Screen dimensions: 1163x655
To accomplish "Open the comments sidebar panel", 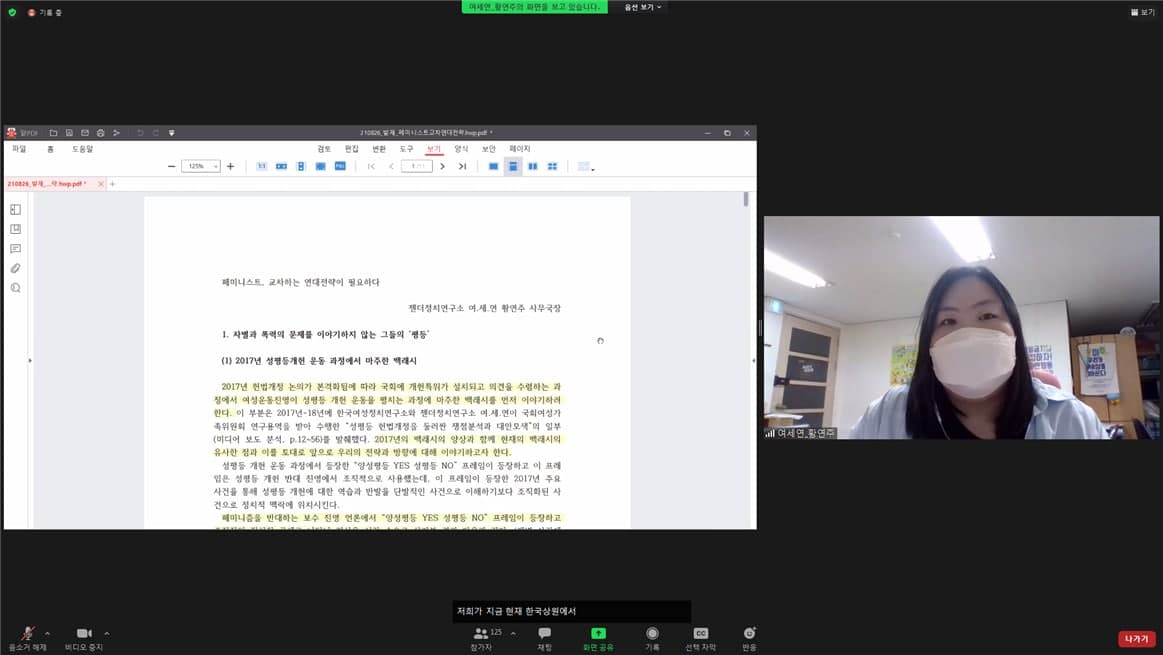I will 16,248.
